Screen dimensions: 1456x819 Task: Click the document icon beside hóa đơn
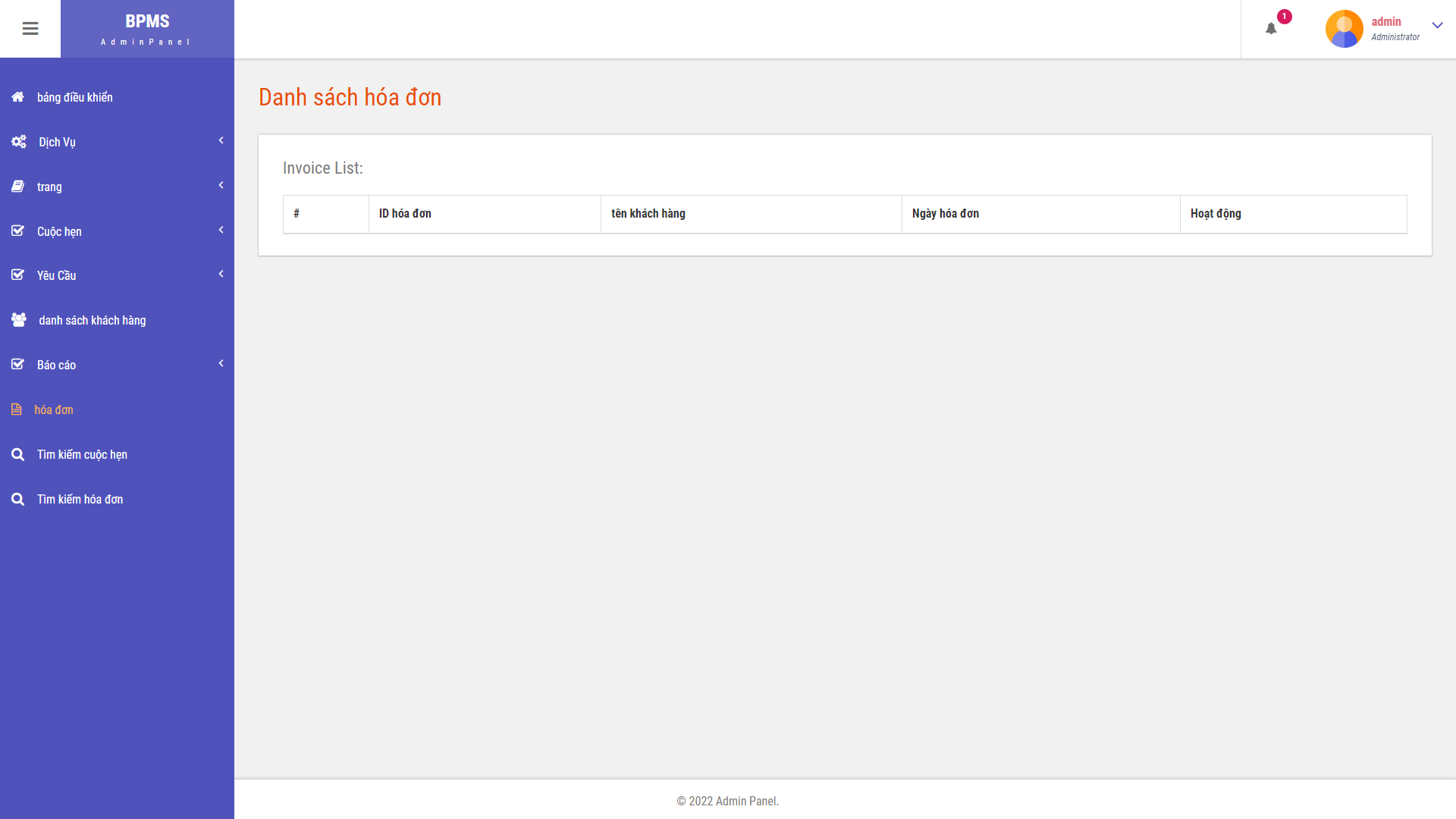pos(17,409)
